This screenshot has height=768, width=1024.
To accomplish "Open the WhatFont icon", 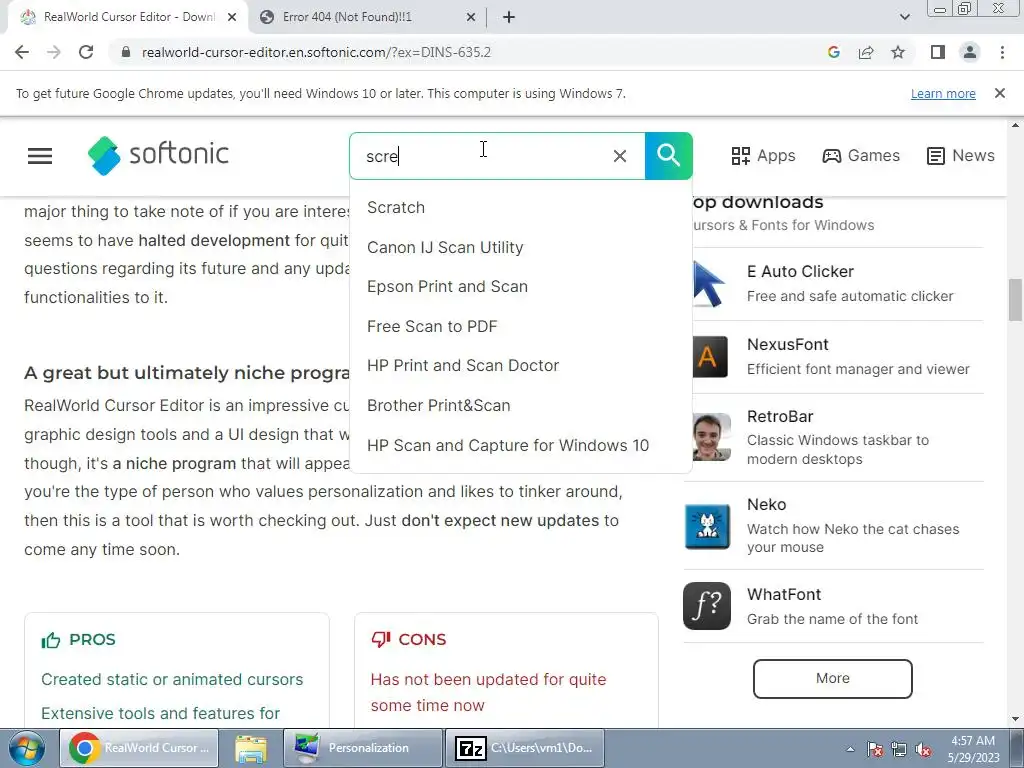I will [707, 606].
